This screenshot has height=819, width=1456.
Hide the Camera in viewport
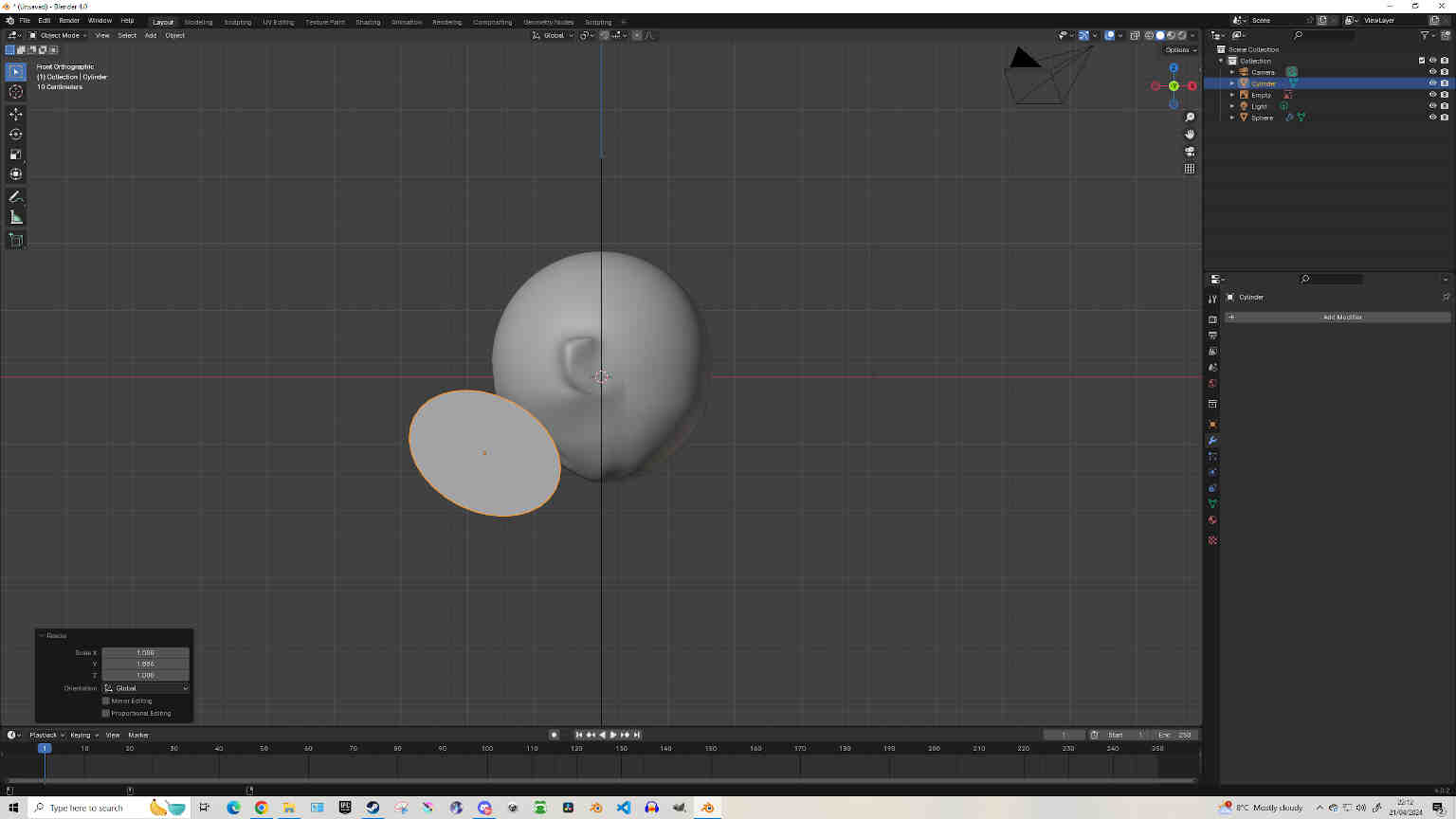point(1432,72)
